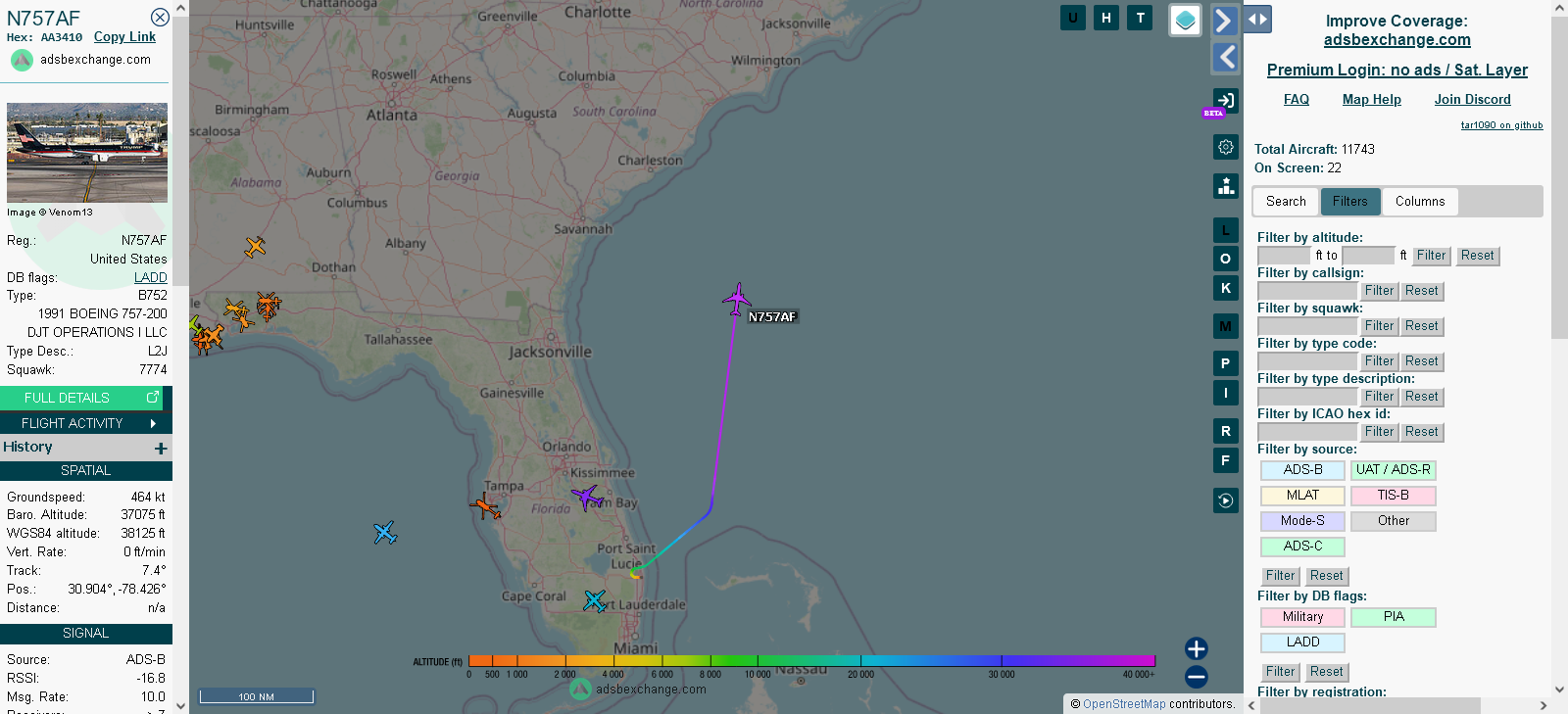
Task: Switch to the Columns tab
Action: pyautogui.click(x=1420, y=202)
